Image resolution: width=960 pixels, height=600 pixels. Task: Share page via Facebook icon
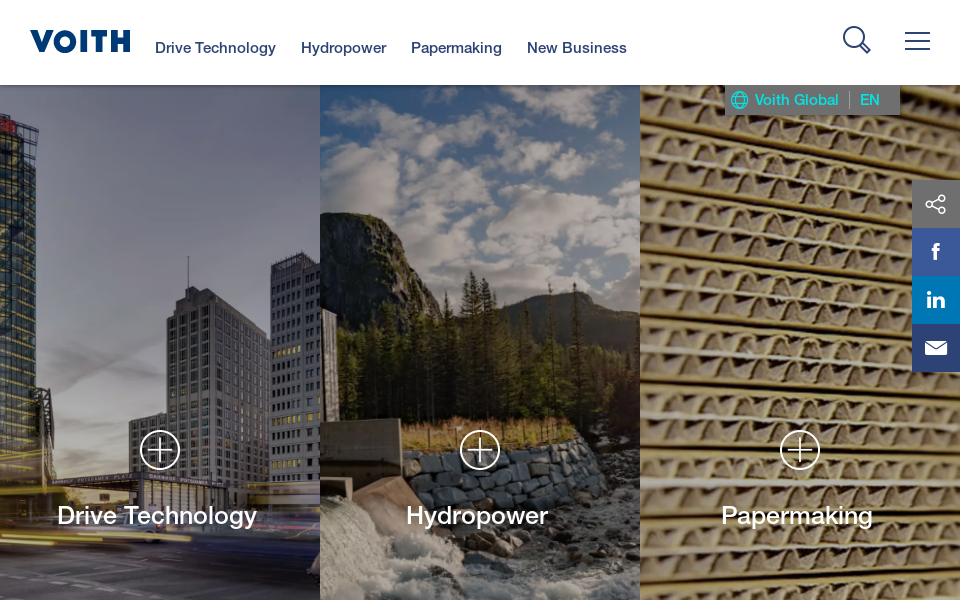(936, 252)
